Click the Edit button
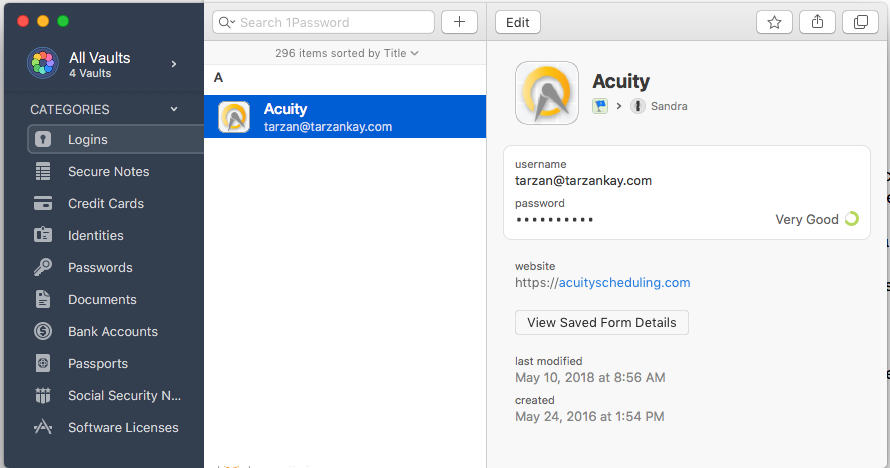The height and width of the screenshot is (468, 890). point(518,22)
